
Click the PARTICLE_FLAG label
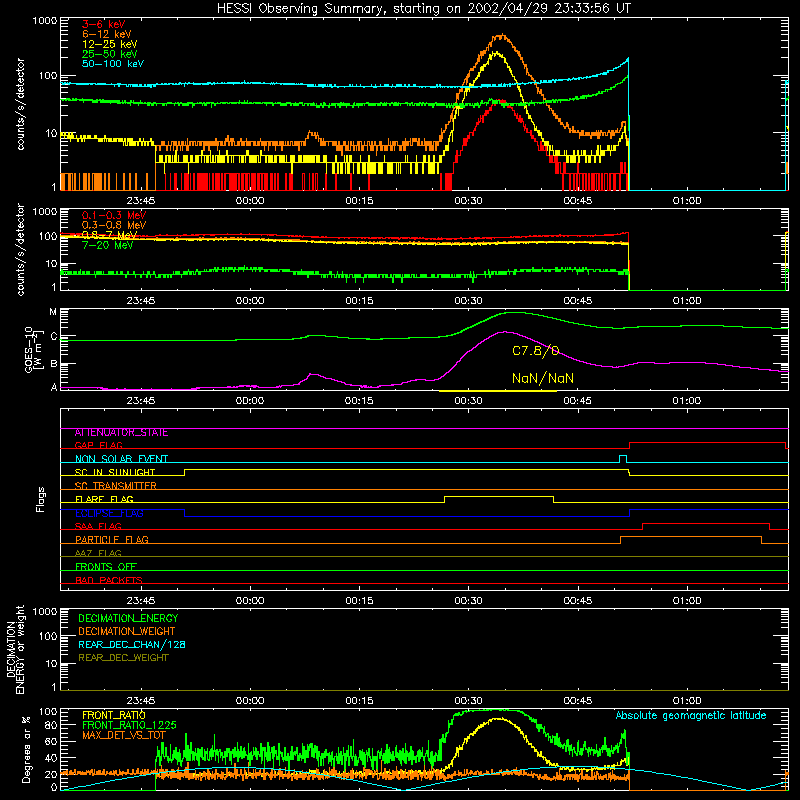[x=112, y=539]
